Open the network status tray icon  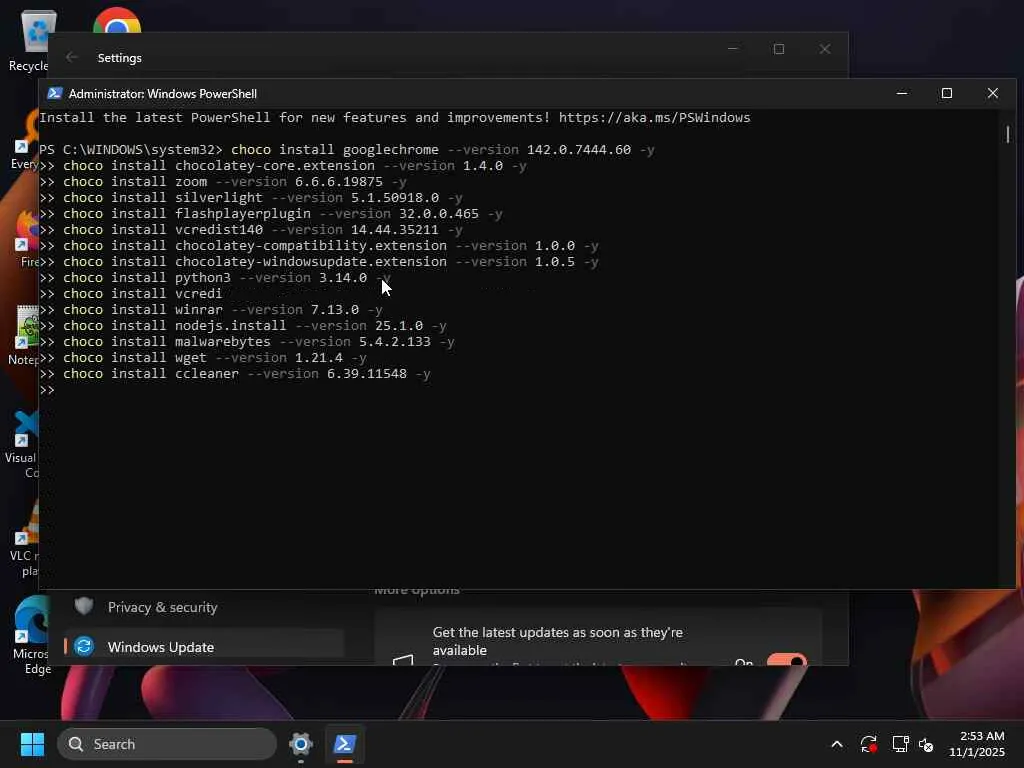tap(901, 744)
